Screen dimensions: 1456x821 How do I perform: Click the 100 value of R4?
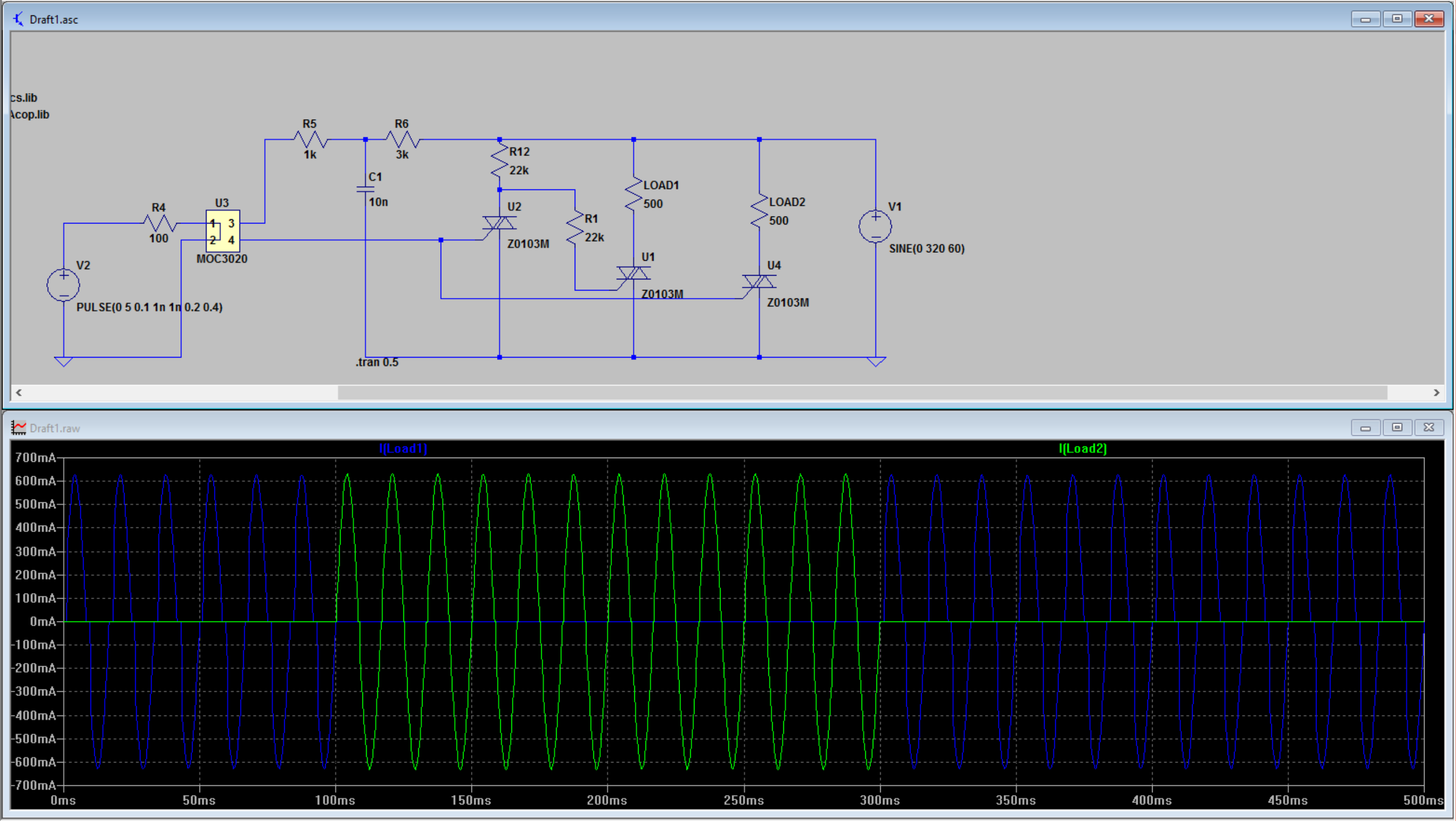pyautogui.click(x=158, y=238)
